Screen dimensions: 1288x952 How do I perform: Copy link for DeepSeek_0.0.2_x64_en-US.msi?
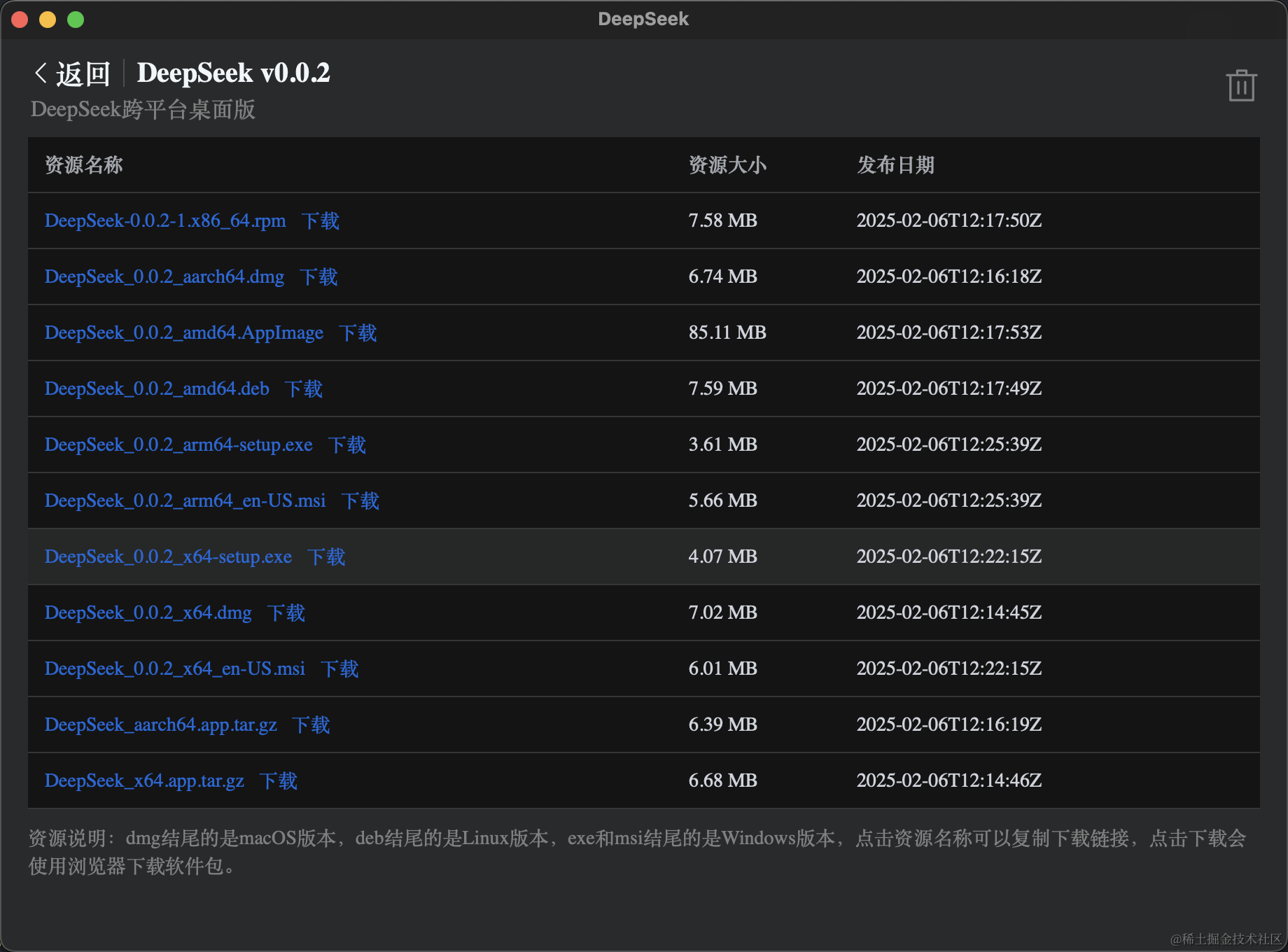pos(175,668)
